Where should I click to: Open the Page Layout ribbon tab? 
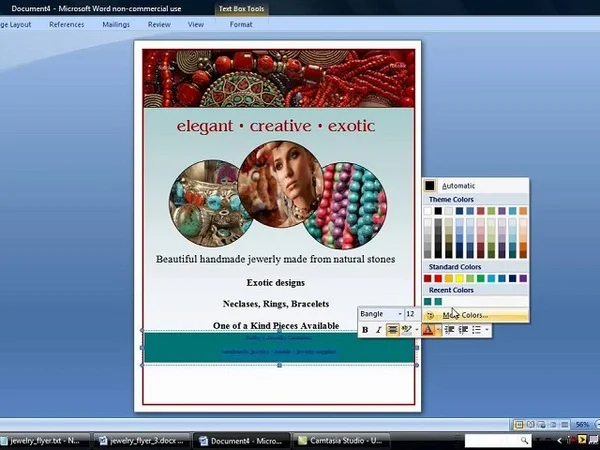[x=16, y=24]
